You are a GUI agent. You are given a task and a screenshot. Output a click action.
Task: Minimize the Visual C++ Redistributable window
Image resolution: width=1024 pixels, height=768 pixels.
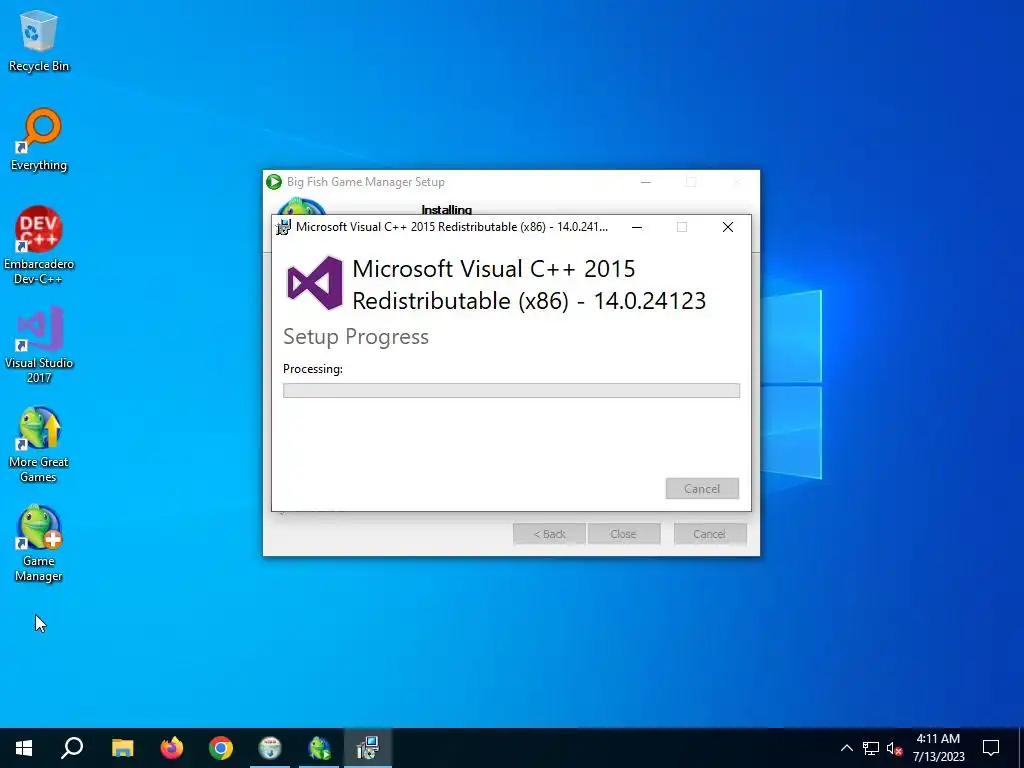[x=637, y=227]
